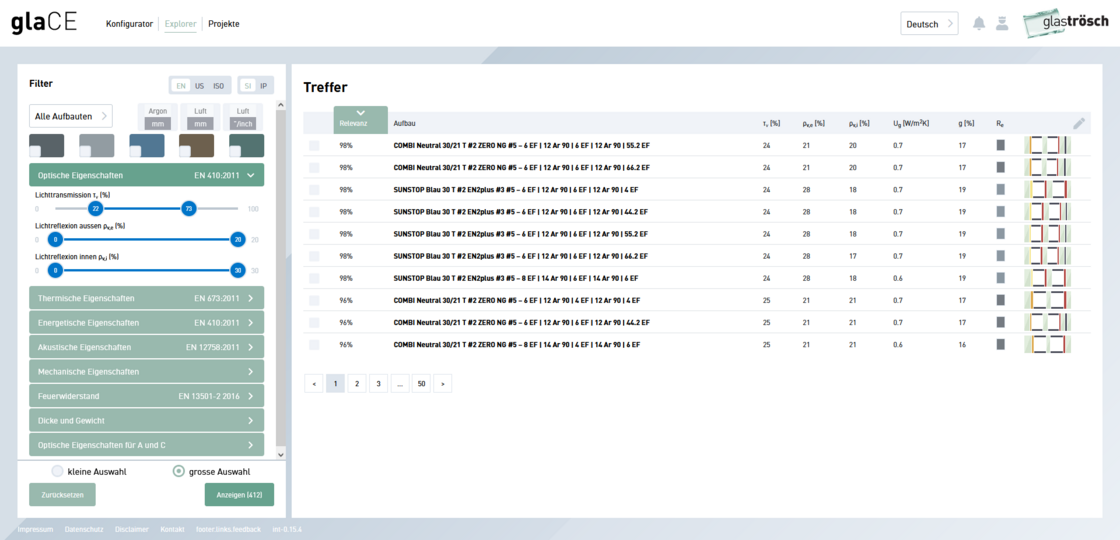Expand the Mechanische Eigenschaften section
Screen dimensions: 1120x540
coord(146,371)
